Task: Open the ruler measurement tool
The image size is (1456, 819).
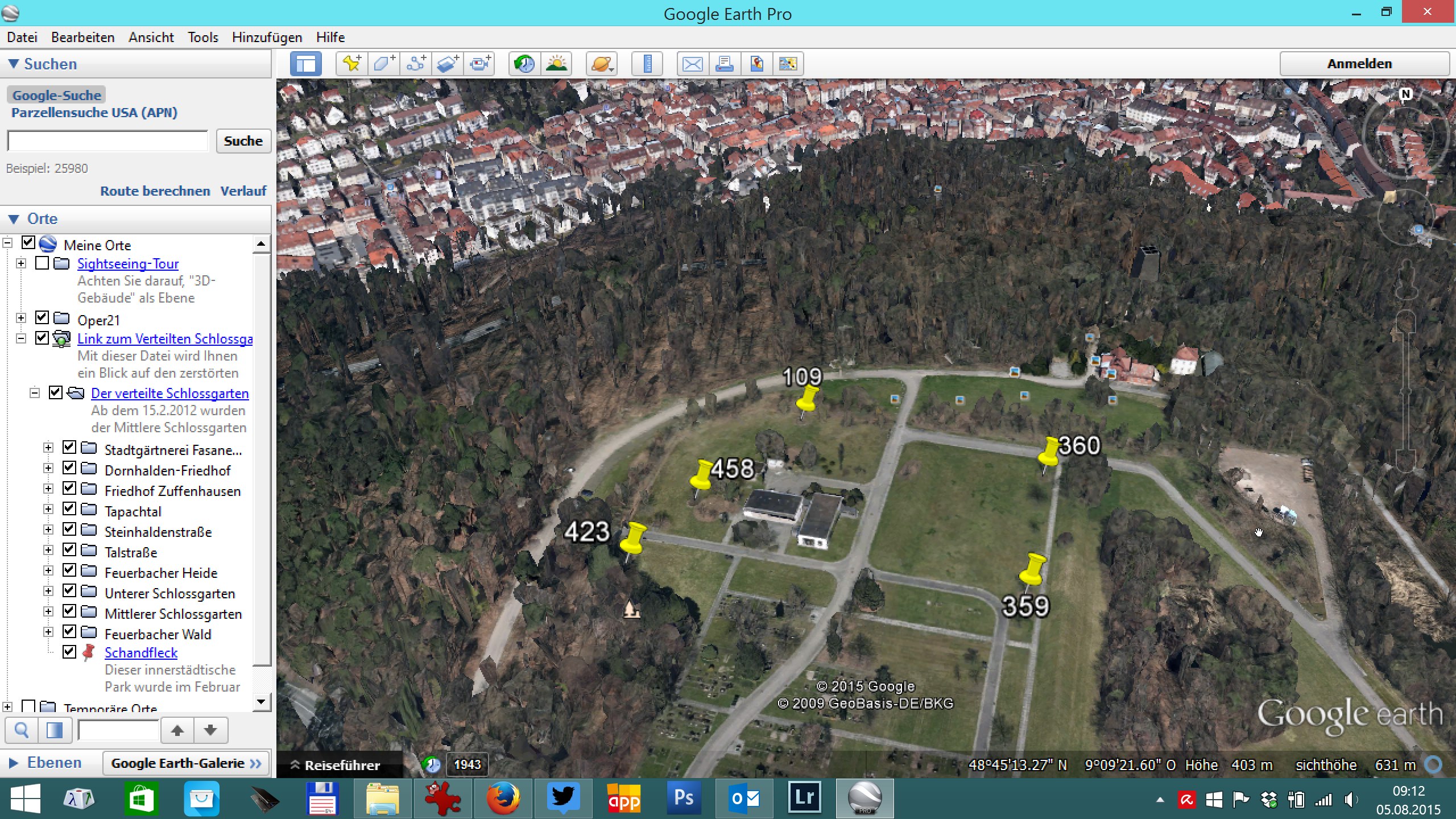Action: [647, 64]
